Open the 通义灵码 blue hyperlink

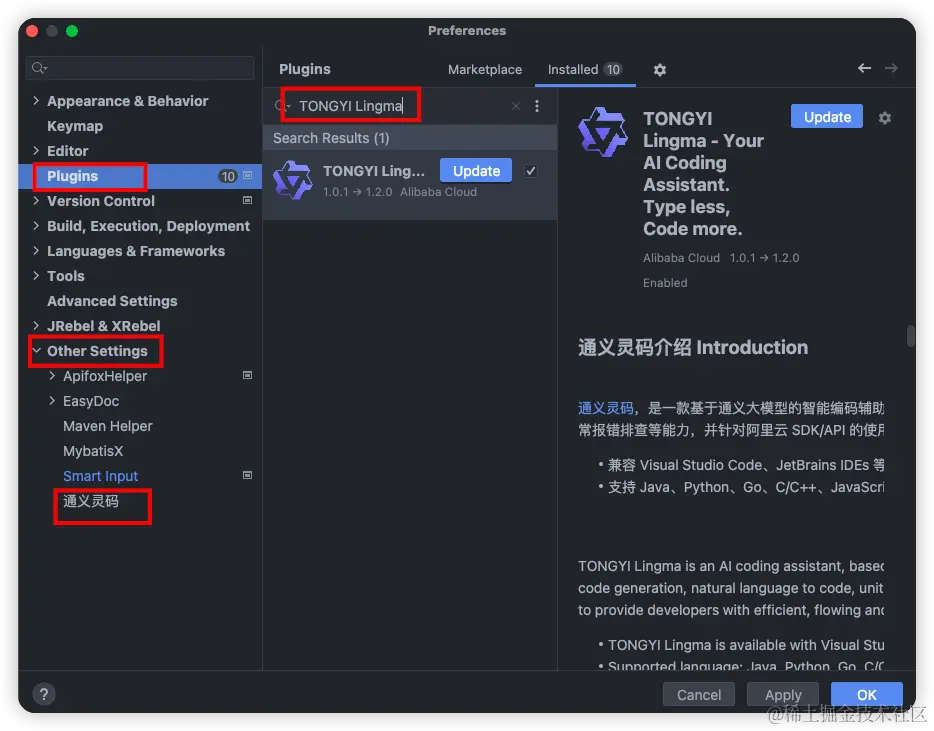coord(605,408)
